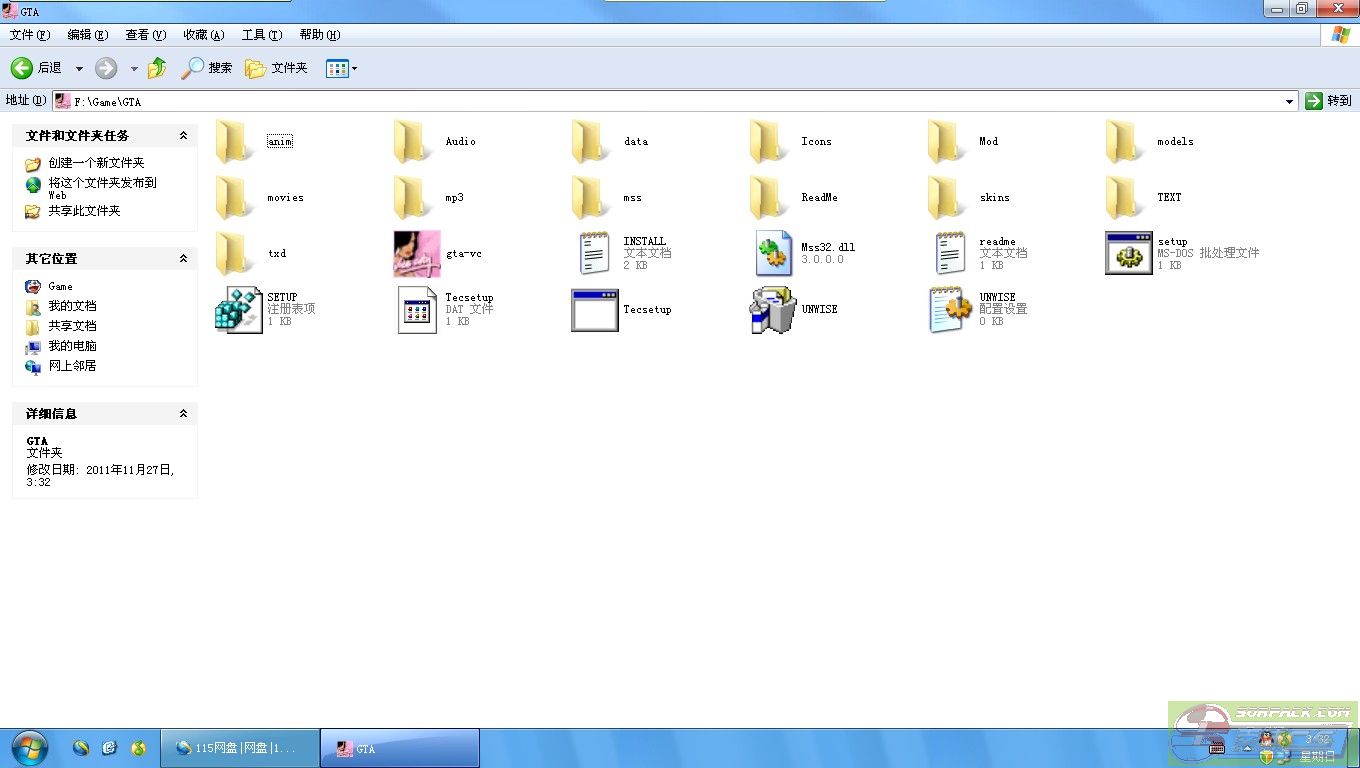
Task: Collapse the 文件和文件夹任务 panel
Action: pyautogui.click(x=183, y=136)
